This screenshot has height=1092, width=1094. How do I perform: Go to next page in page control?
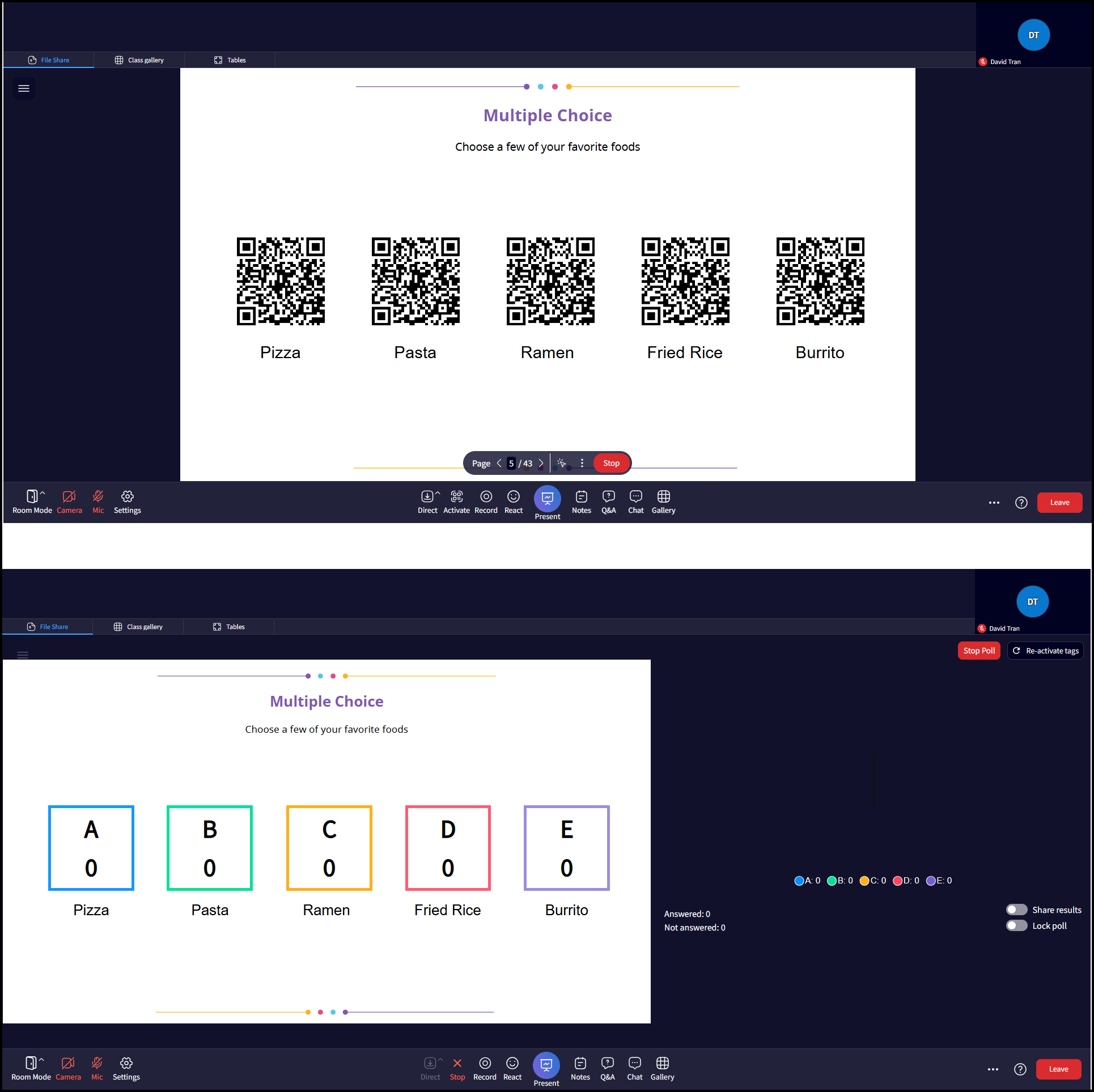pos(541,463)
